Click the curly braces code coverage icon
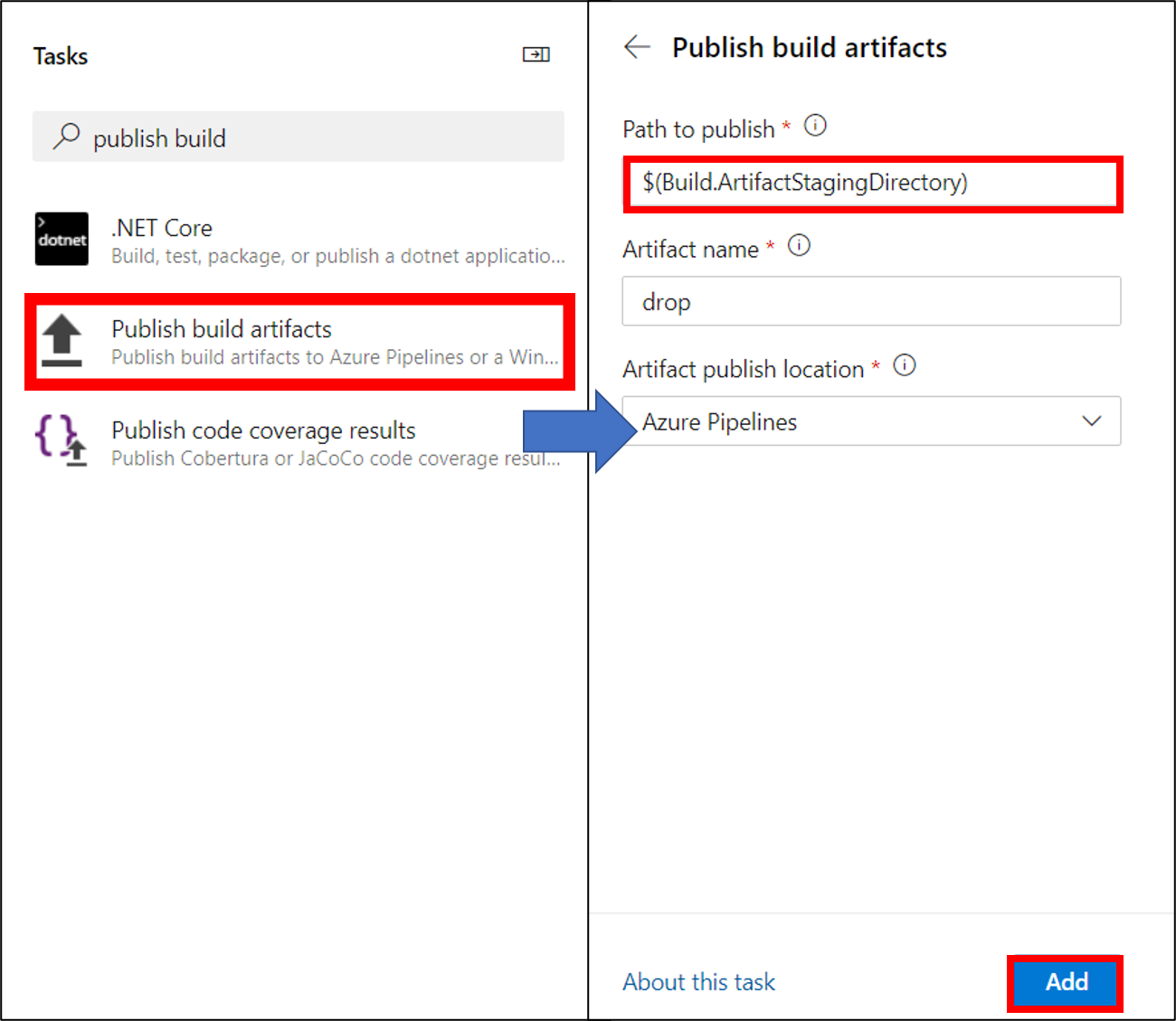 pyautogui.click(x=61, y=440)
